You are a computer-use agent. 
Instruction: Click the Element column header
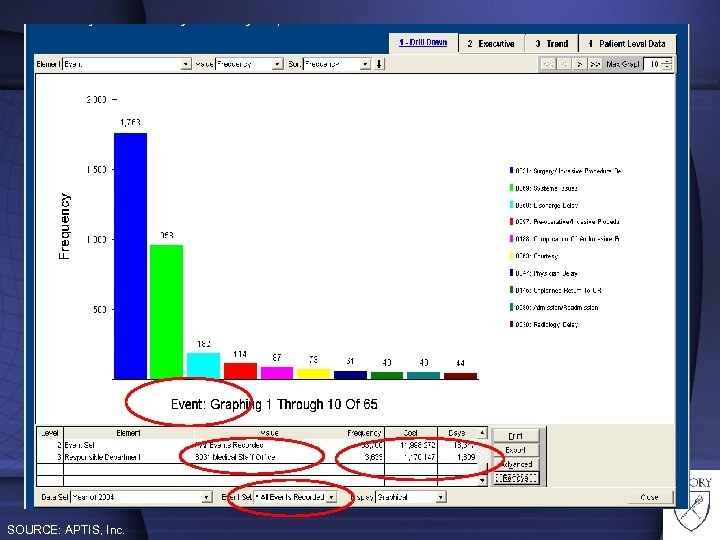click(129, 433)
